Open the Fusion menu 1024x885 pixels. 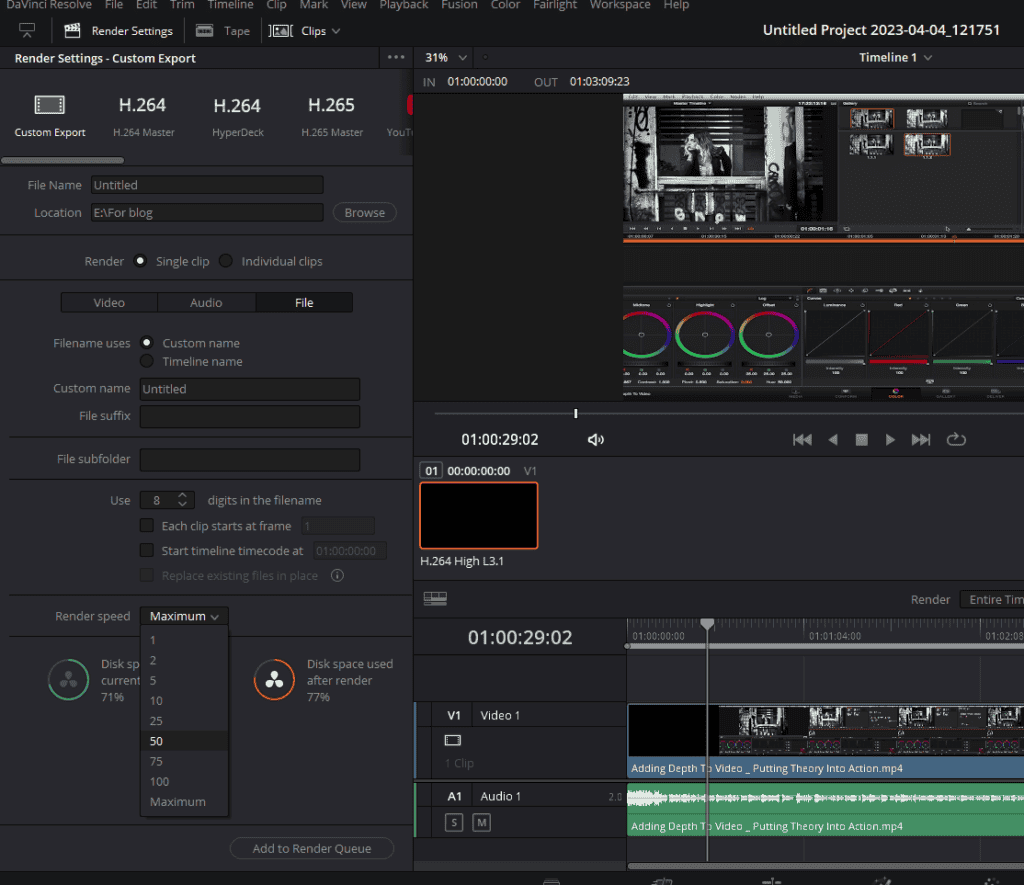click(x=459, y=5)
